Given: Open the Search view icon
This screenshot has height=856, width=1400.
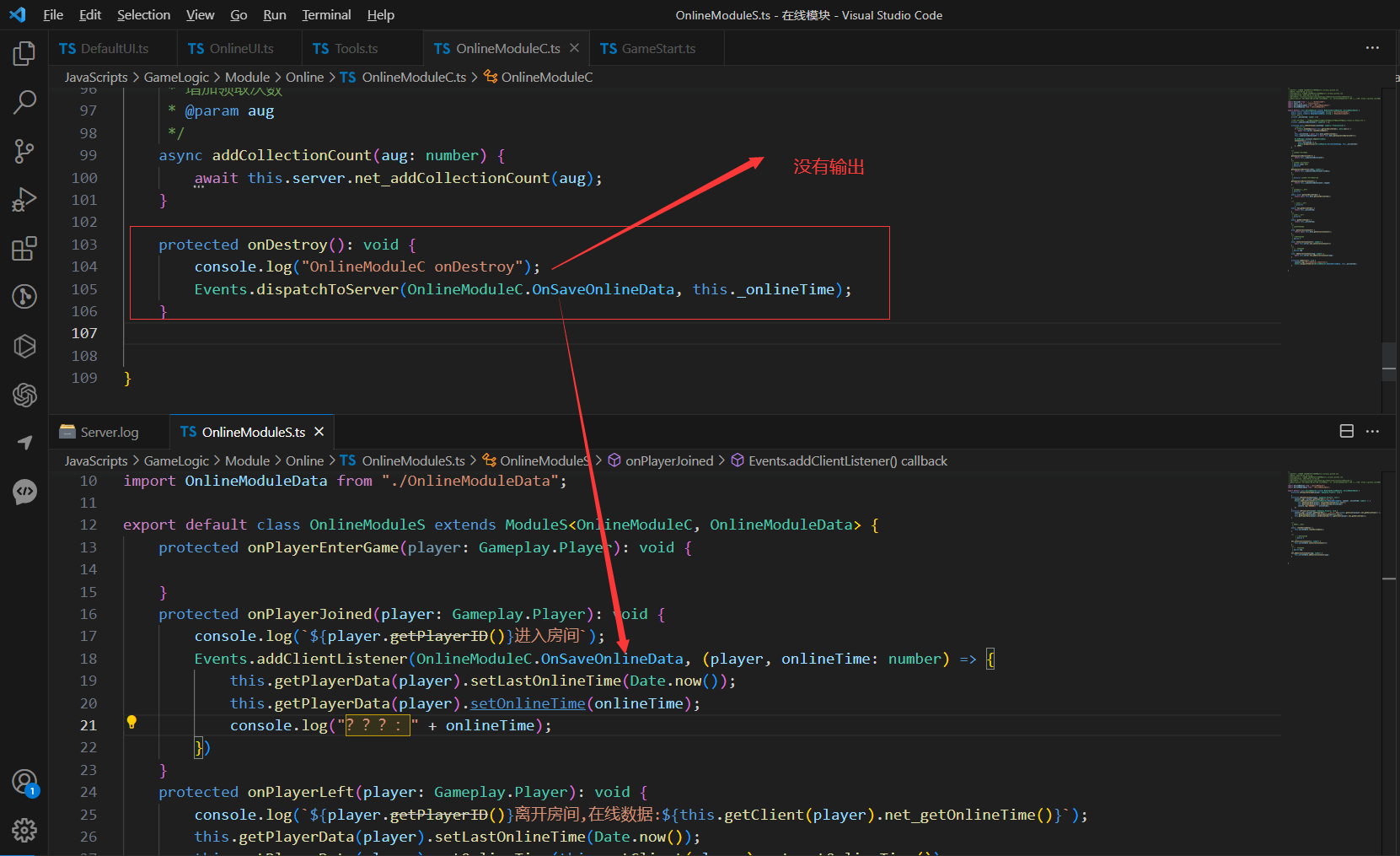Looking at the screenshot, I should [24, 103].
